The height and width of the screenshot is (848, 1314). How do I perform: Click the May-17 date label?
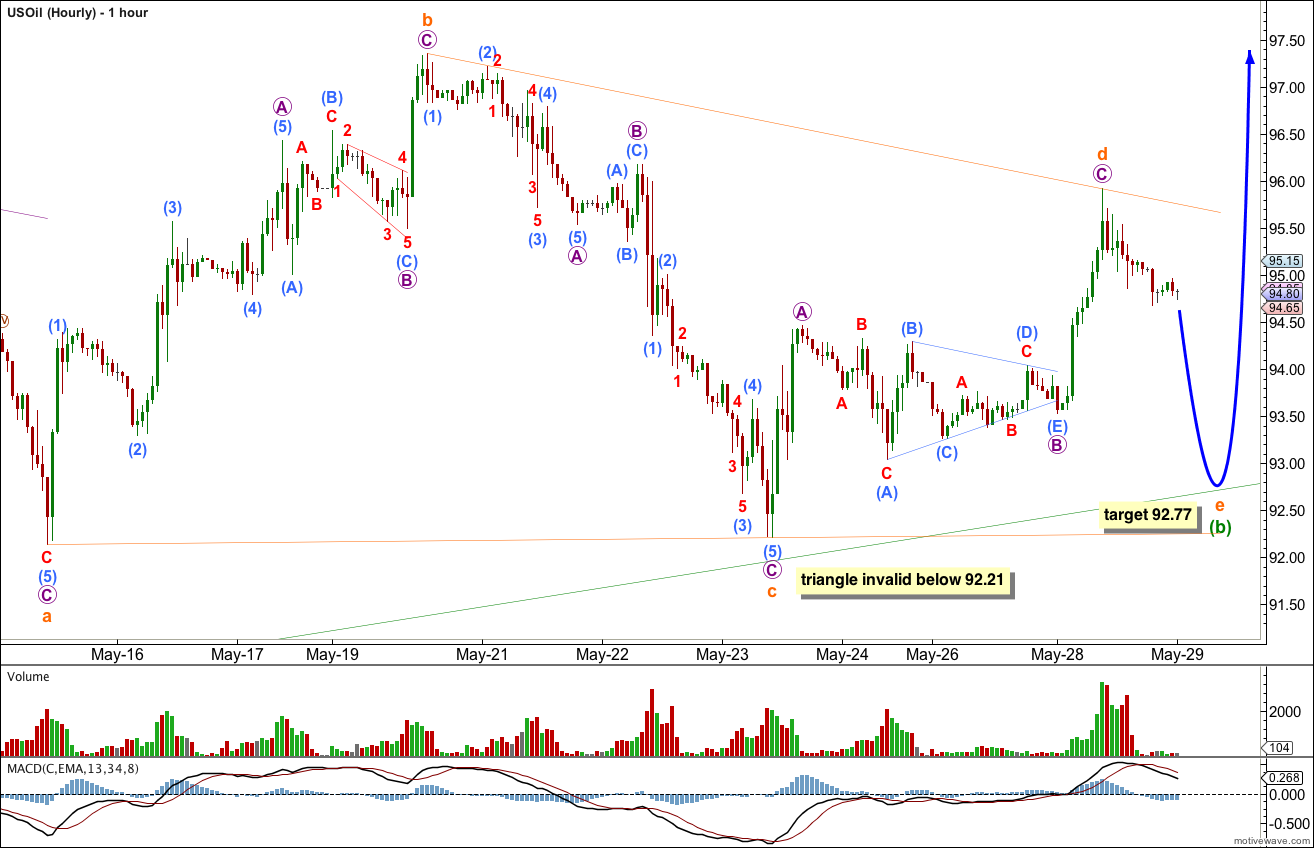pyautogui.click(x=237, y=654)
